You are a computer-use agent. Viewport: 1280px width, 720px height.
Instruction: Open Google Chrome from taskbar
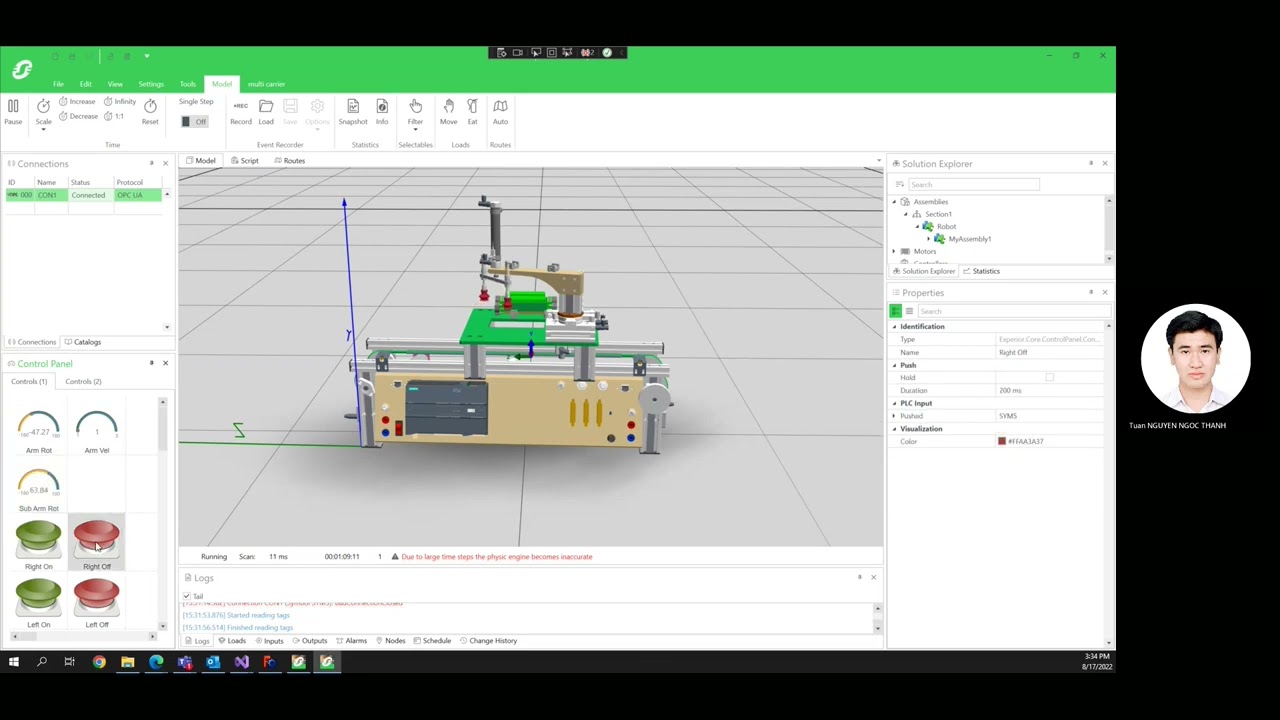99,662
